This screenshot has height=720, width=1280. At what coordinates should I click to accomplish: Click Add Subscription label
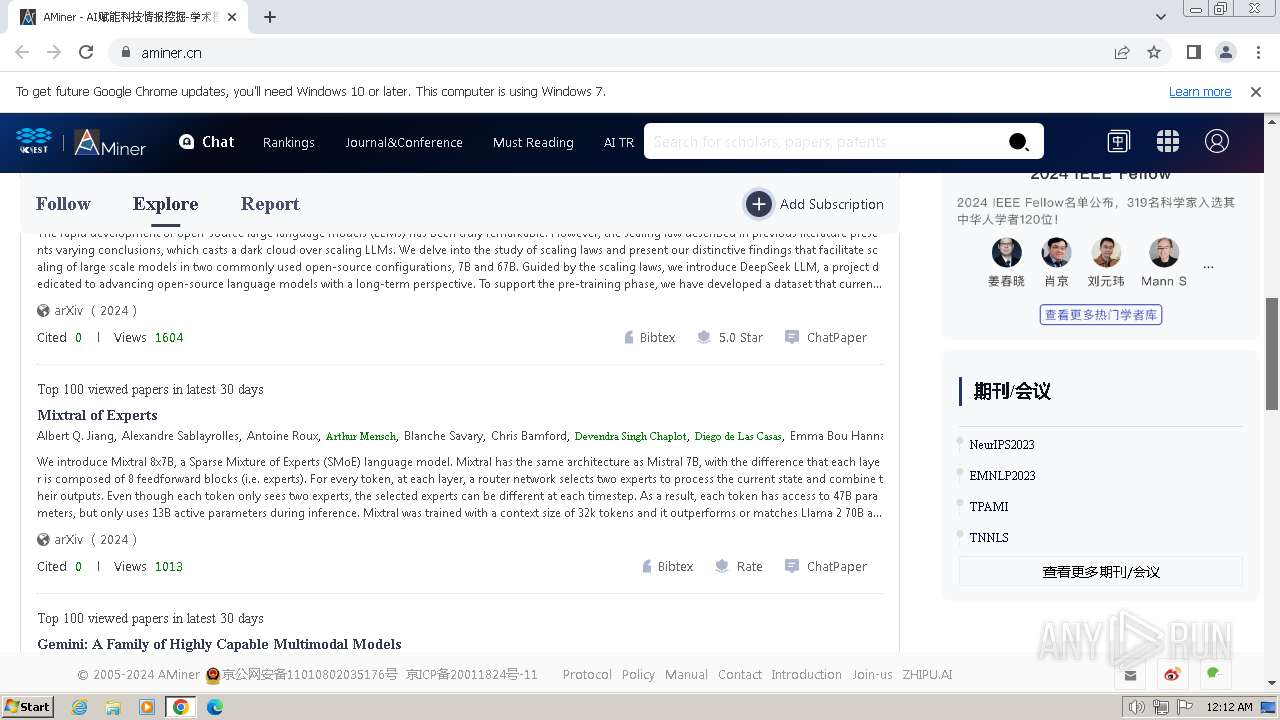tap(831, 204)
